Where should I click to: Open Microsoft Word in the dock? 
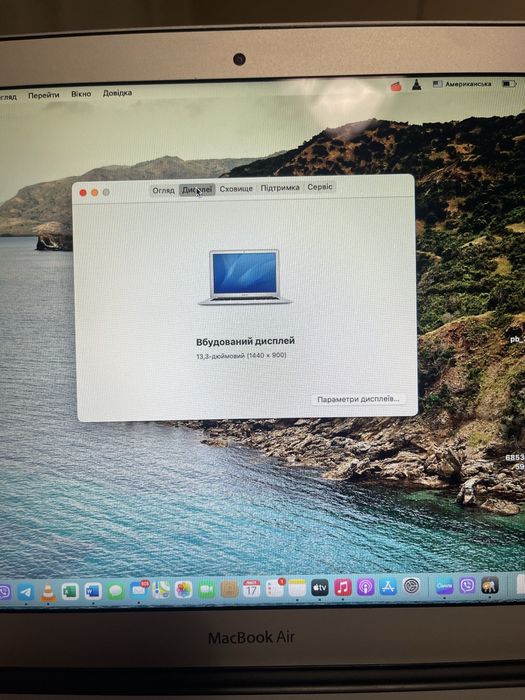pyautogui.click(x=93, y=592)
